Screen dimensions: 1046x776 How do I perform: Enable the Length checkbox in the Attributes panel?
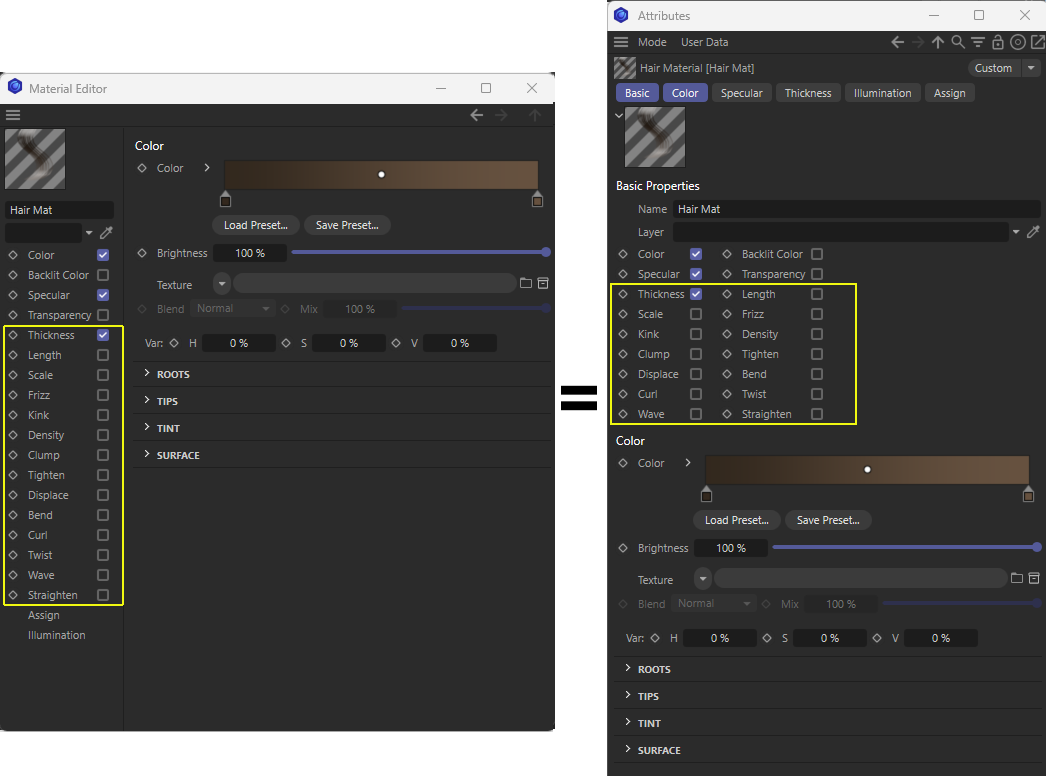coord(815,294)
